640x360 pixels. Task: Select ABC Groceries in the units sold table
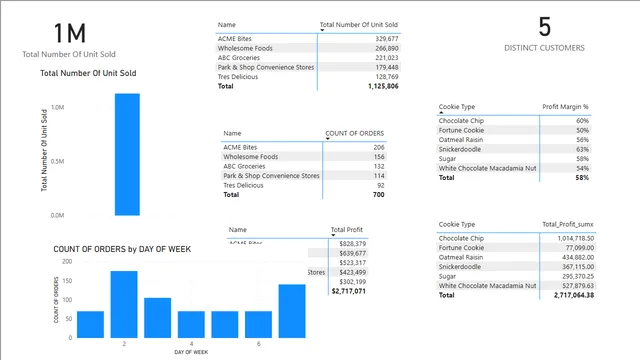238,58
